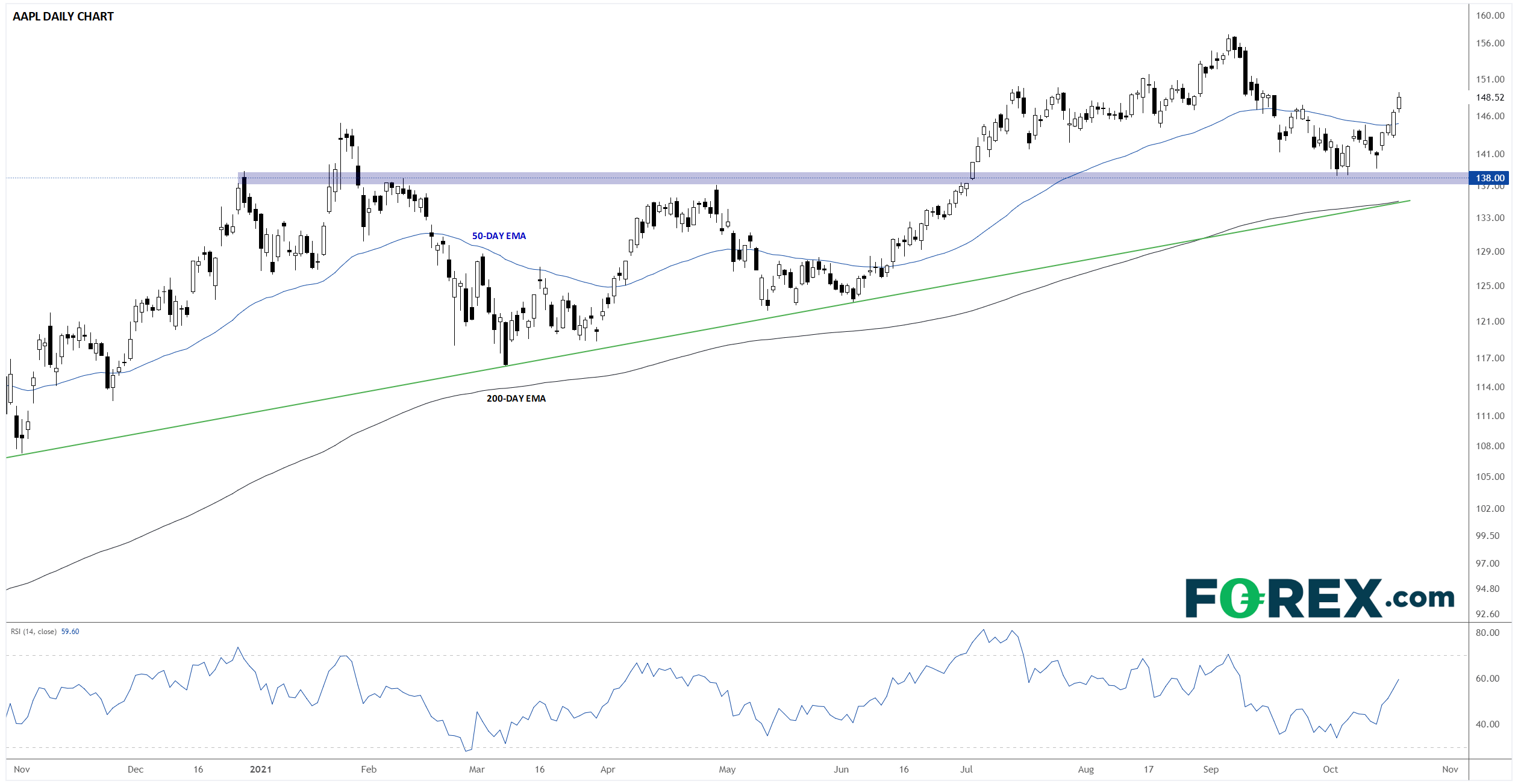1518x784 pixels.
Task: Click the 148.52 current price label
Action: click(x=1490, y=97)
